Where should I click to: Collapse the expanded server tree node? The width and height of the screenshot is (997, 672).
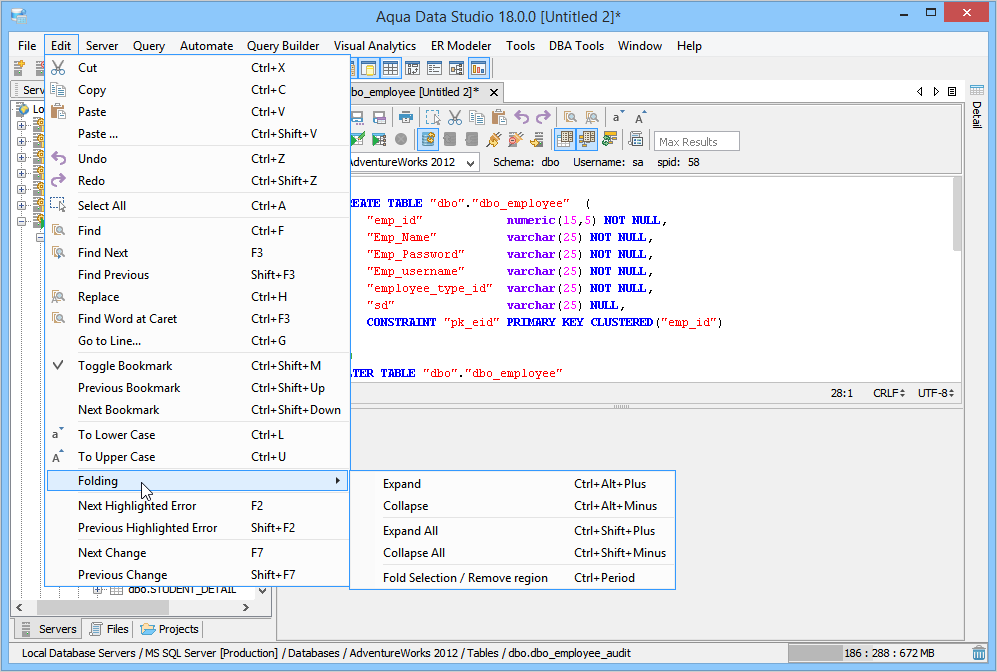pos(22,221)
